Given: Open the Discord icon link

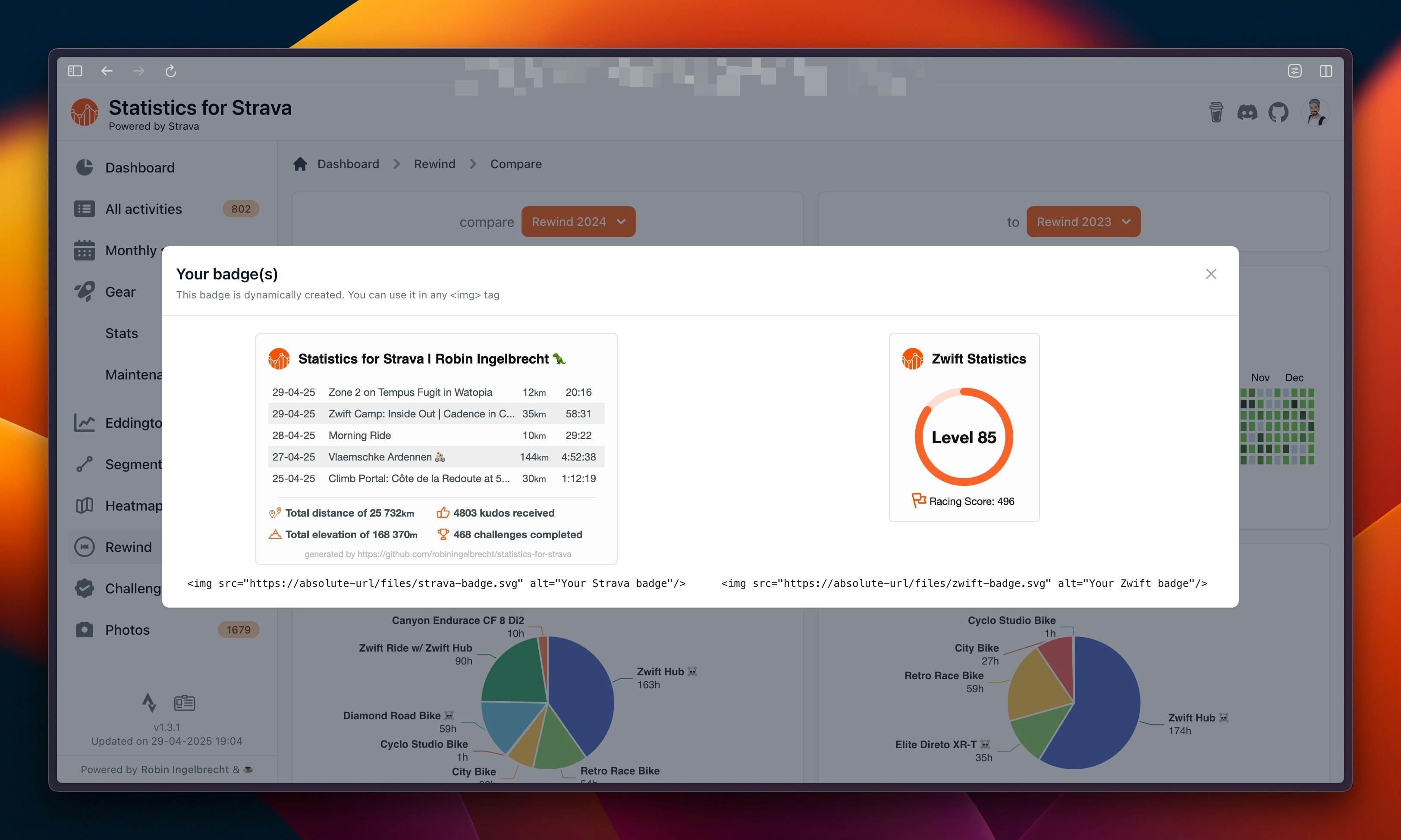Looking at the screenshot, I should [x=1247, y=112].
